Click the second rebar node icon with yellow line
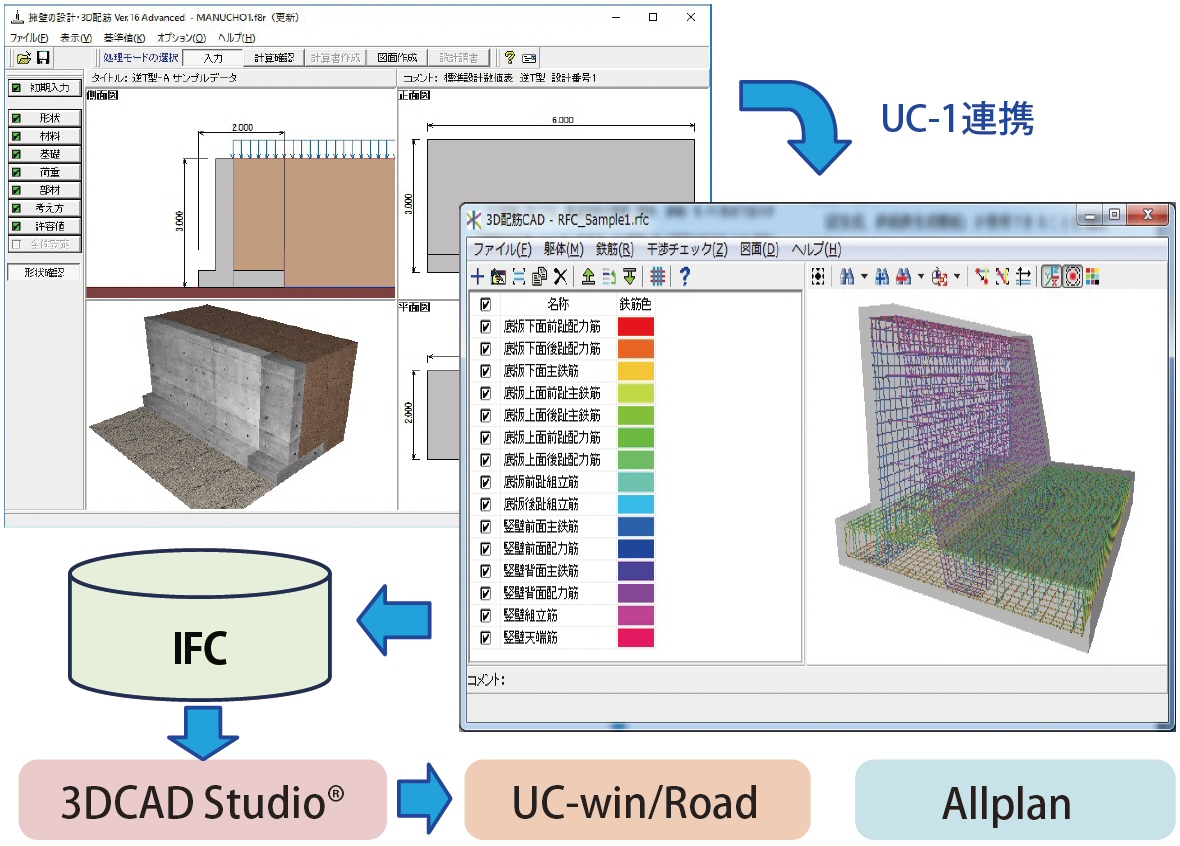The image size is (1180, 846). click(x=1002, y=277)
